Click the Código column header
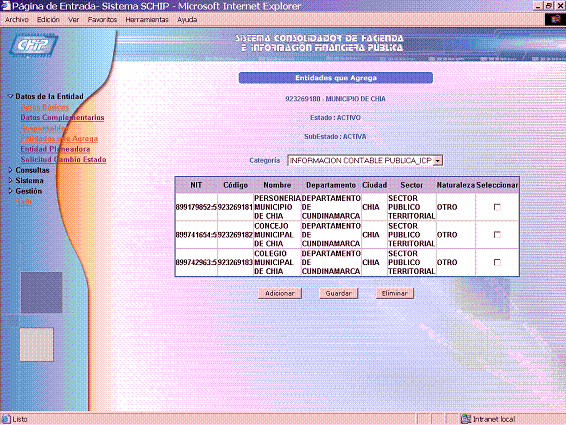566x425 pixels. coord(235,185)
